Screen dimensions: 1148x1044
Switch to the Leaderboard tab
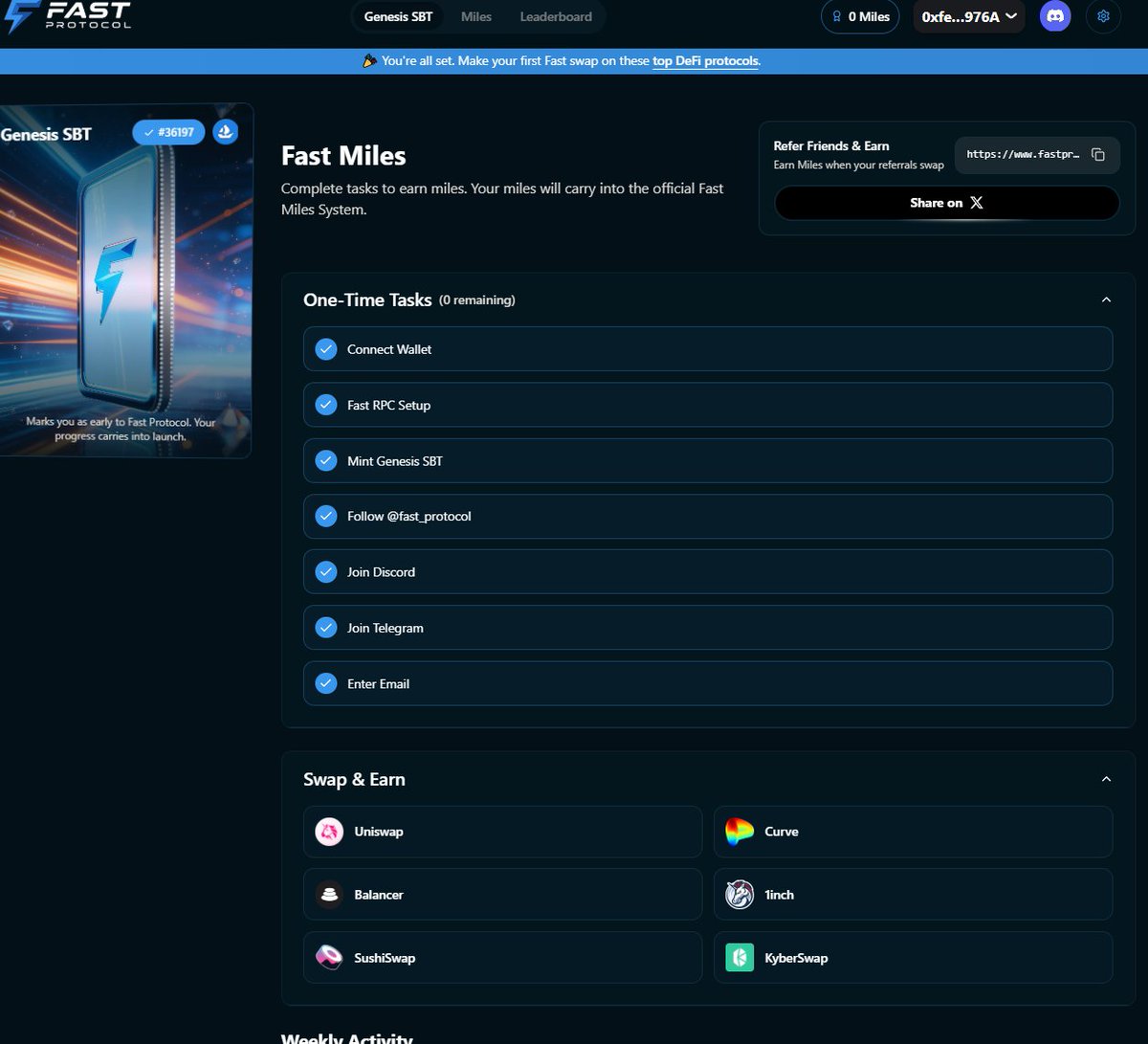(556, 16)
